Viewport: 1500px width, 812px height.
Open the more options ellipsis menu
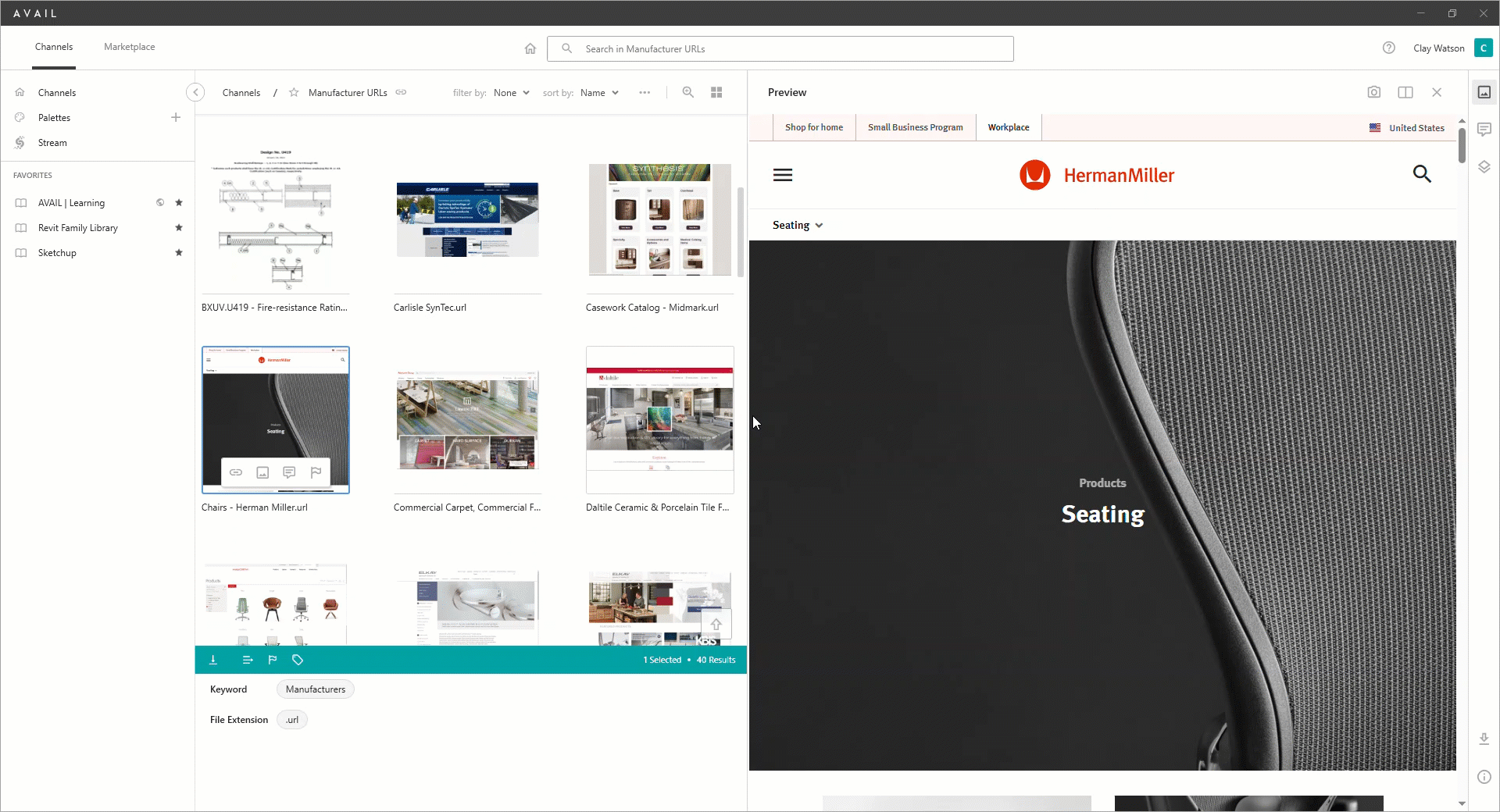tap(645, 92)
